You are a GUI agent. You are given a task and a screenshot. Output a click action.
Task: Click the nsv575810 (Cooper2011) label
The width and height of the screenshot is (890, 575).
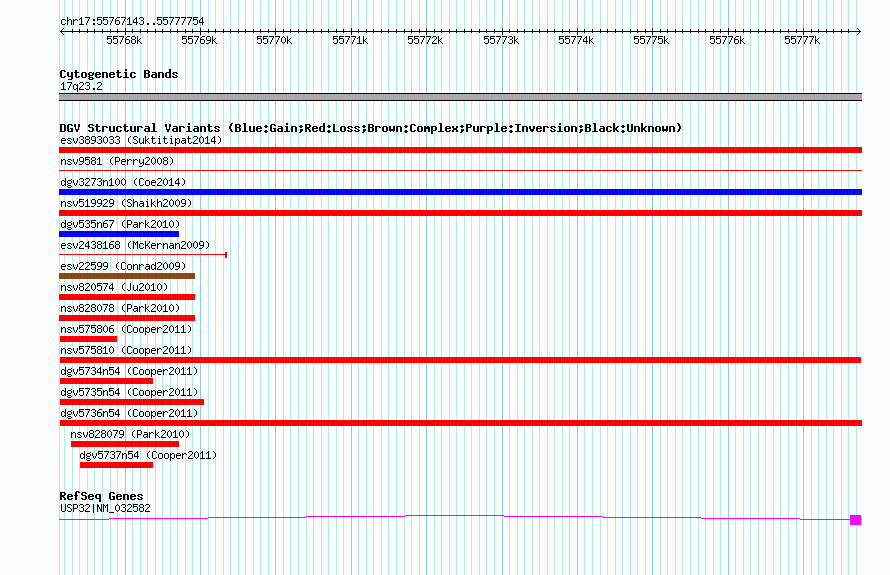click(126, 350)
